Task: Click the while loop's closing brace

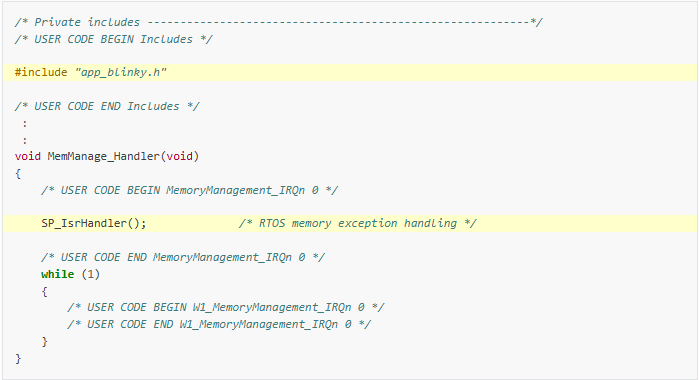Action: point(45,341)
